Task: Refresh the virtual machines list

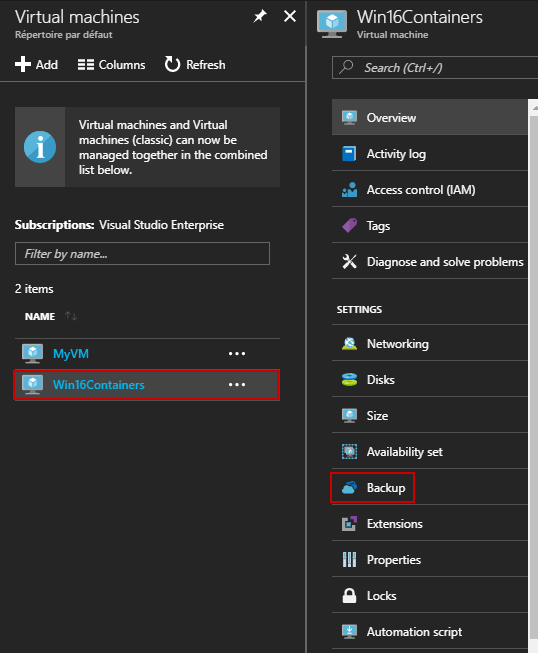Action: point(195,65)
